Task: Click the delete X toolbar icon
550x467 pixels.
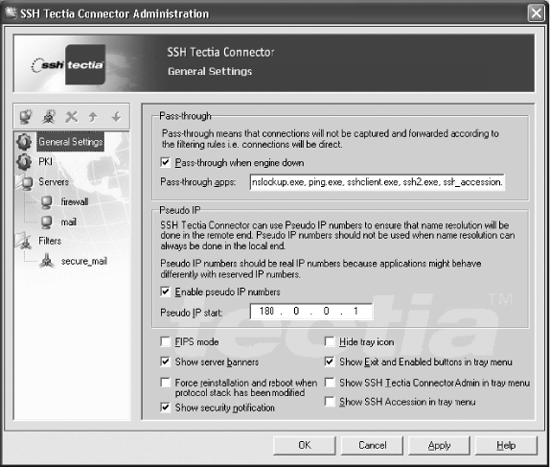Action: coord(72,116)
